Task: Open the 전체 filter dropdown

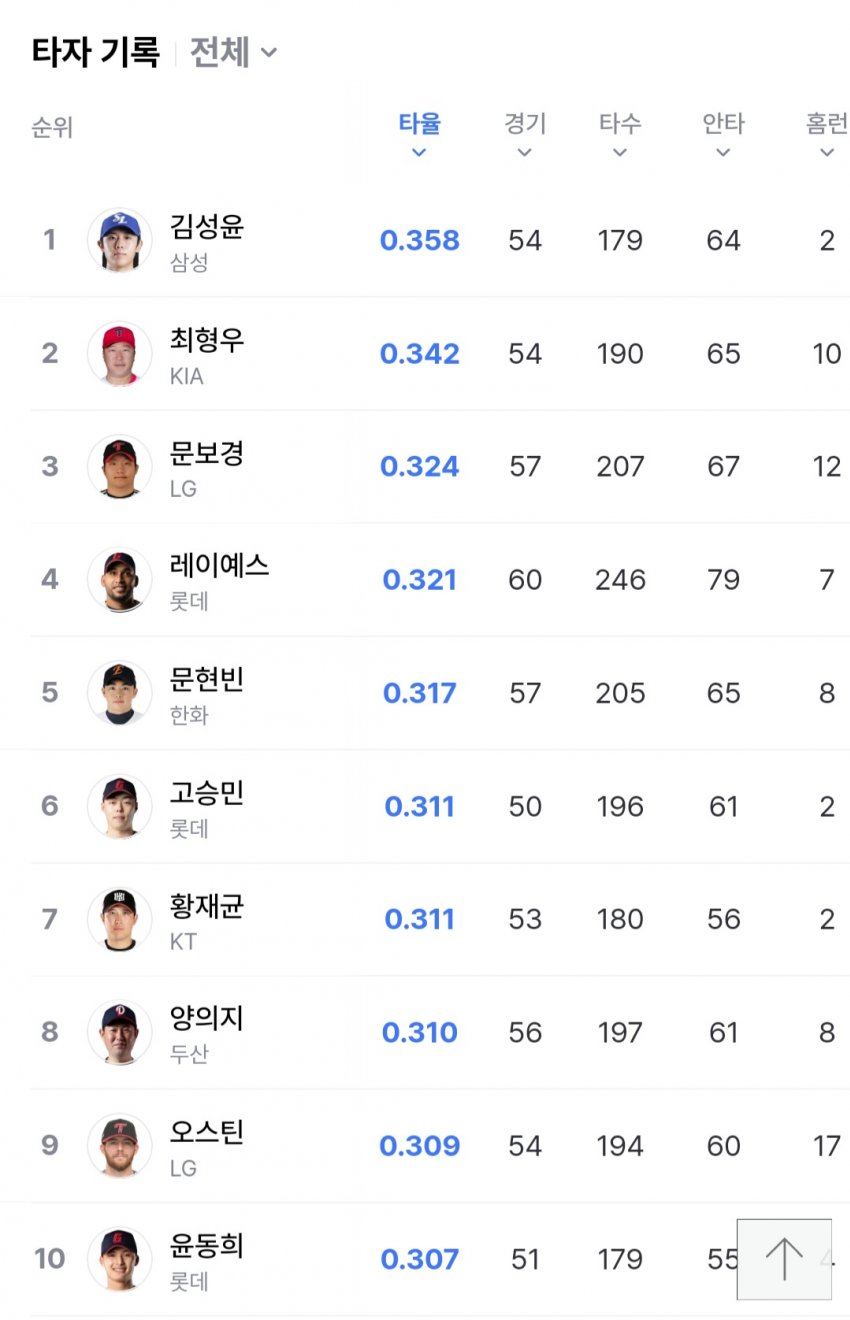Action: (233, 52)
